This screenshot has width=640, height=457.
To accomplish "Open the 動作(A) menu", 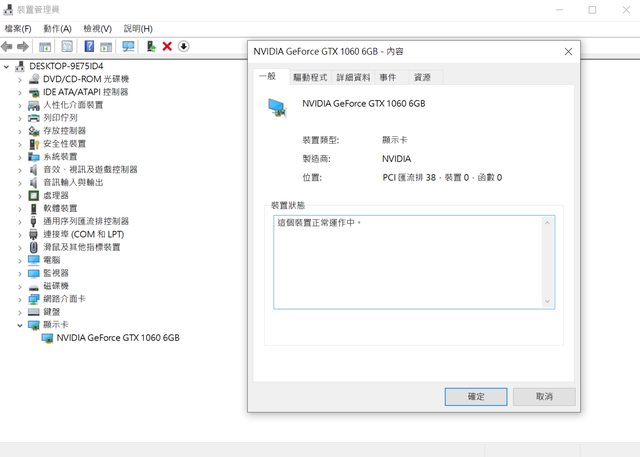I will coord(58,29).
